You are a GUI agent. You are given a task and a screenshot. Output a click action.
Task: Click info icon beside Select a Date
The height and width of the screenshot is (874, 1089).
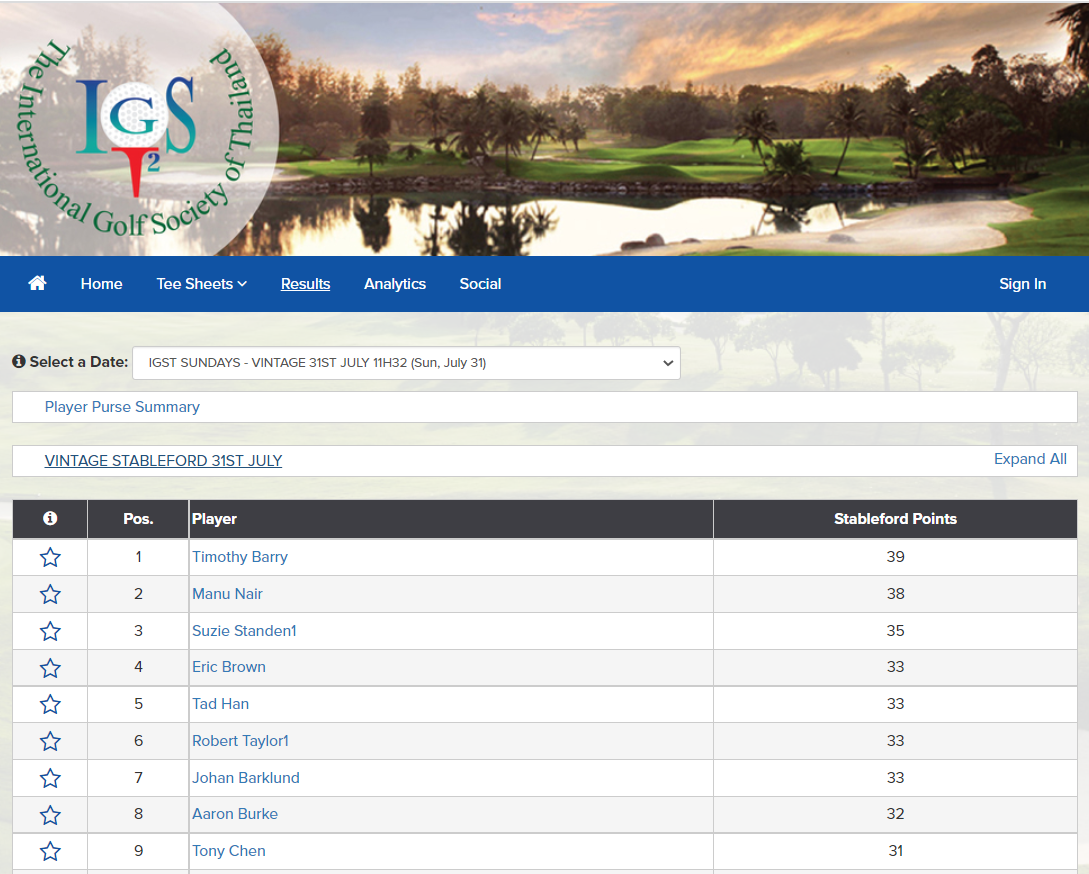click(19, 361)
